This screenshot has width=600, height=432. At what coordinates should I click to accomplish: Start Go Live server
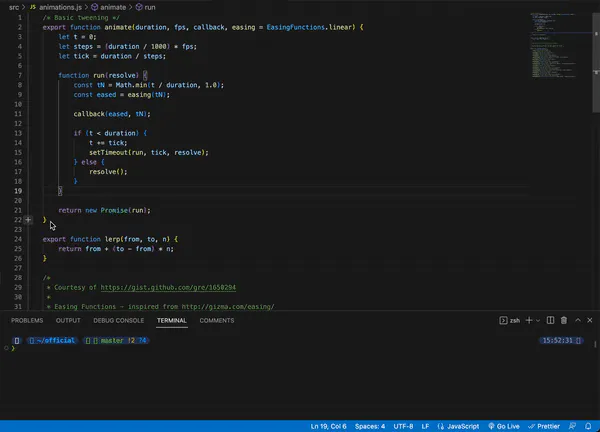[504, 426]
